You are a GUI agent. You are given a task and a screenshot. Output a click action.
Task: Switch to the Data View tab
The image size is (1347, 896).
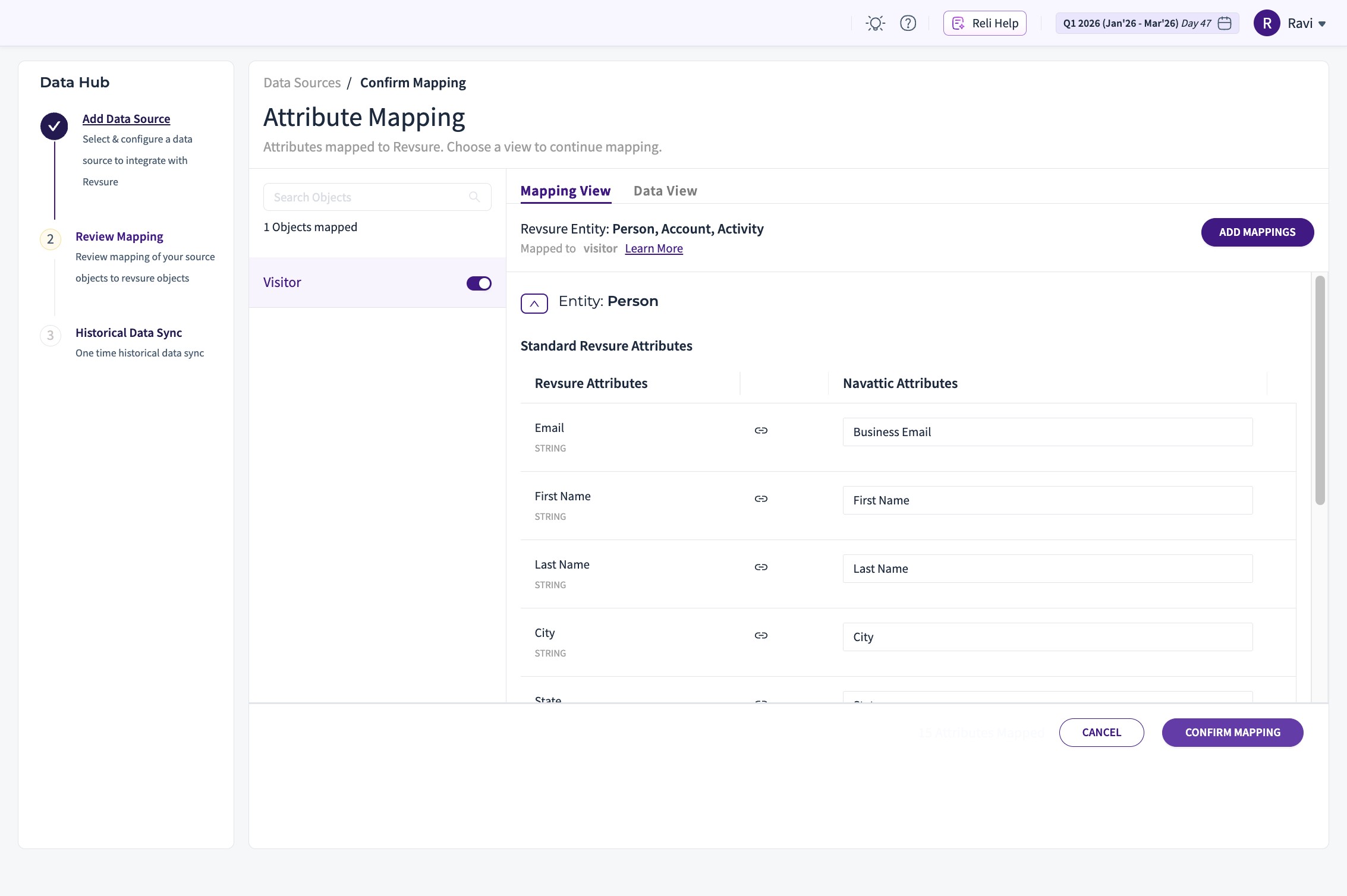665,191
